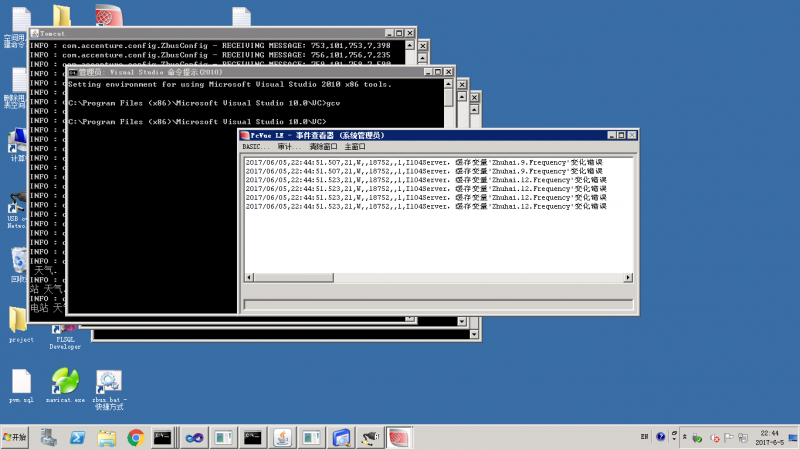The width and height of the screenshot is (800, 450).
Task: Select the Computer desktop shortcut
Action: coord(17,145)
